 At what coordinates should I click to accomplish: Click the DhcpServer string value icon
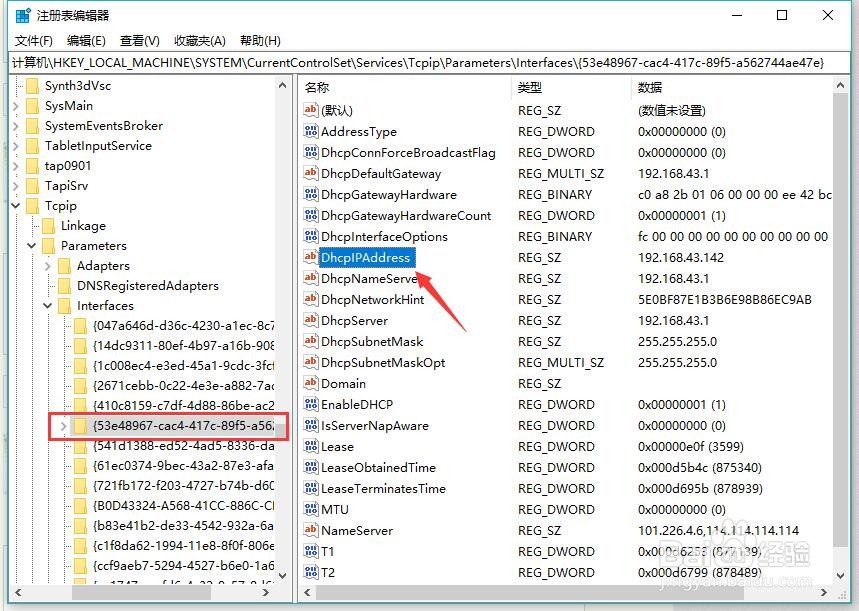[311, 320]
